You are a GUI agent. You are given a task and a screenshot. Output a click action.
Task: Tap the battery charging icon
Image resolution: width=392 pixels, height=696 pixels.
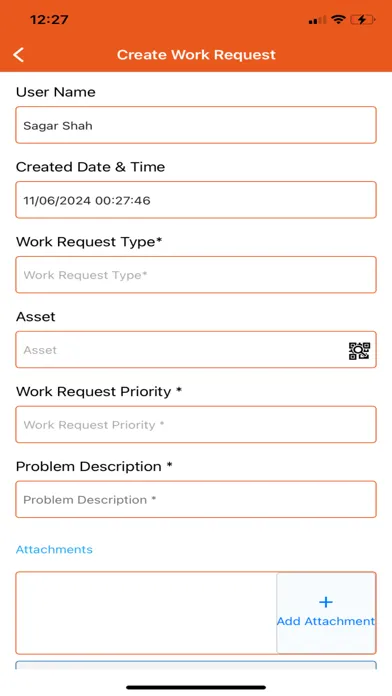(x=363, y=20)
